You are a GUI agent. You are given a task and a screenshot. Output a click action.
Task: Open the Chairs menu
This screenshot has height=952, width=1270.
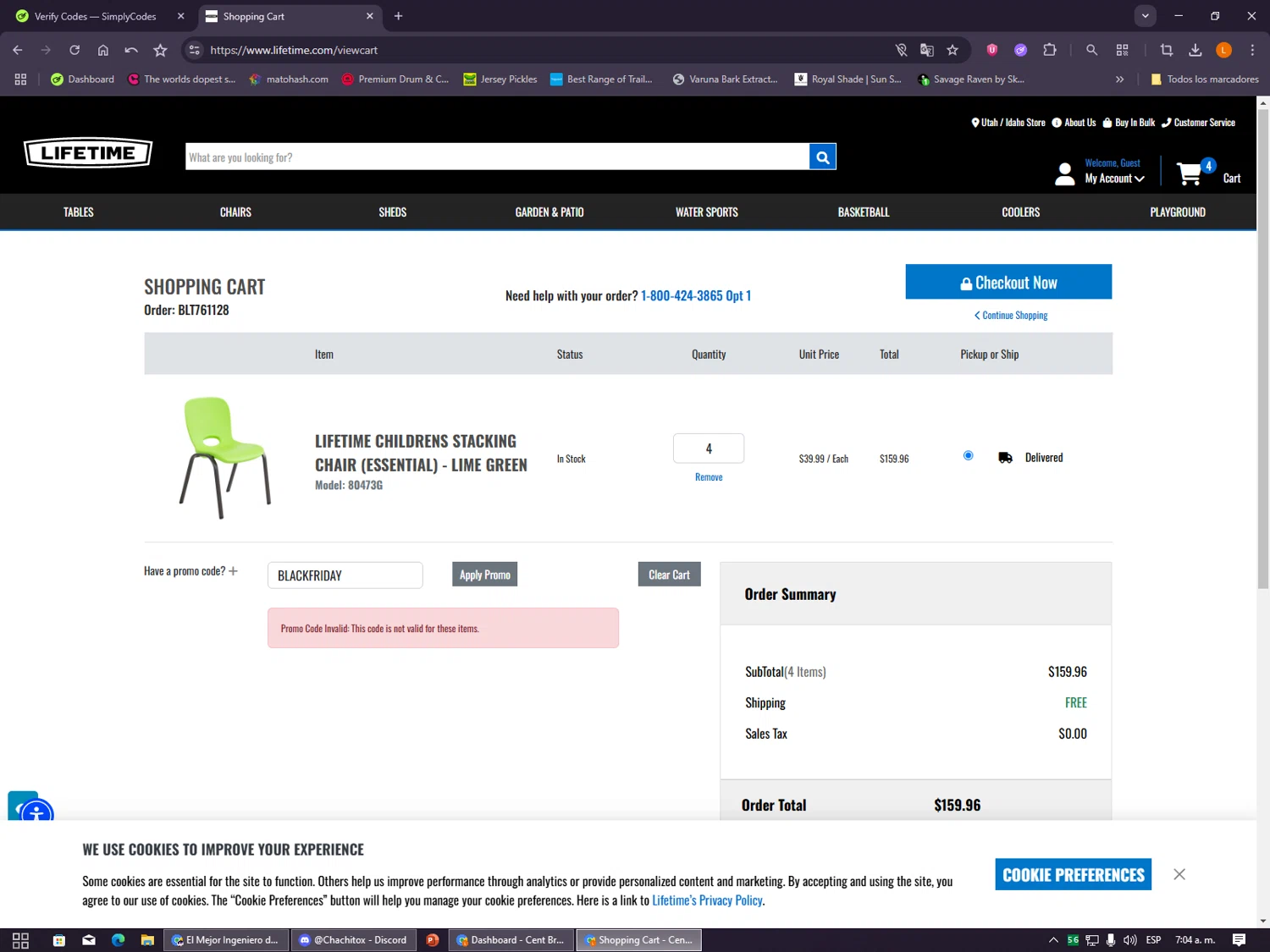tap(235, 212)
